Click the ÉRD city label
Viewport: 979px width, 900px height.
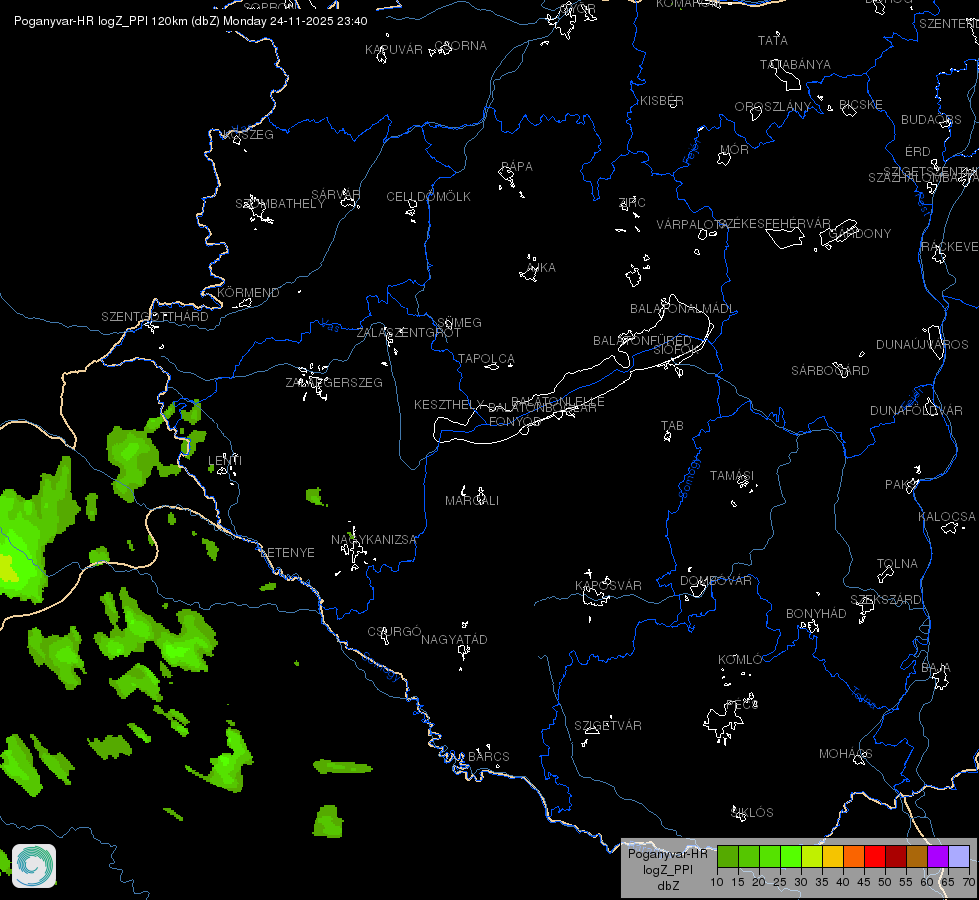coord(918,152)
